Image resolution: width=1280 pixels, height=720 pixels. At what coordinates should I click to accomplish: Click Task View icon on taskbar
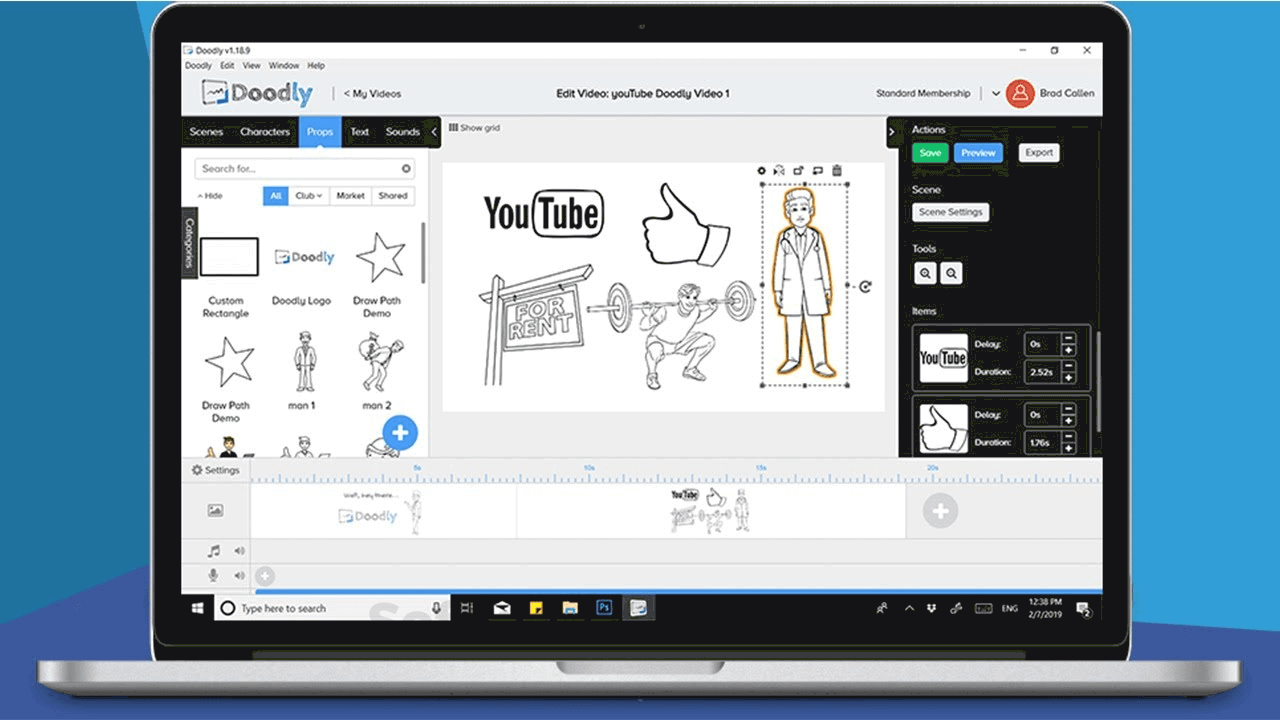[467, 607]
